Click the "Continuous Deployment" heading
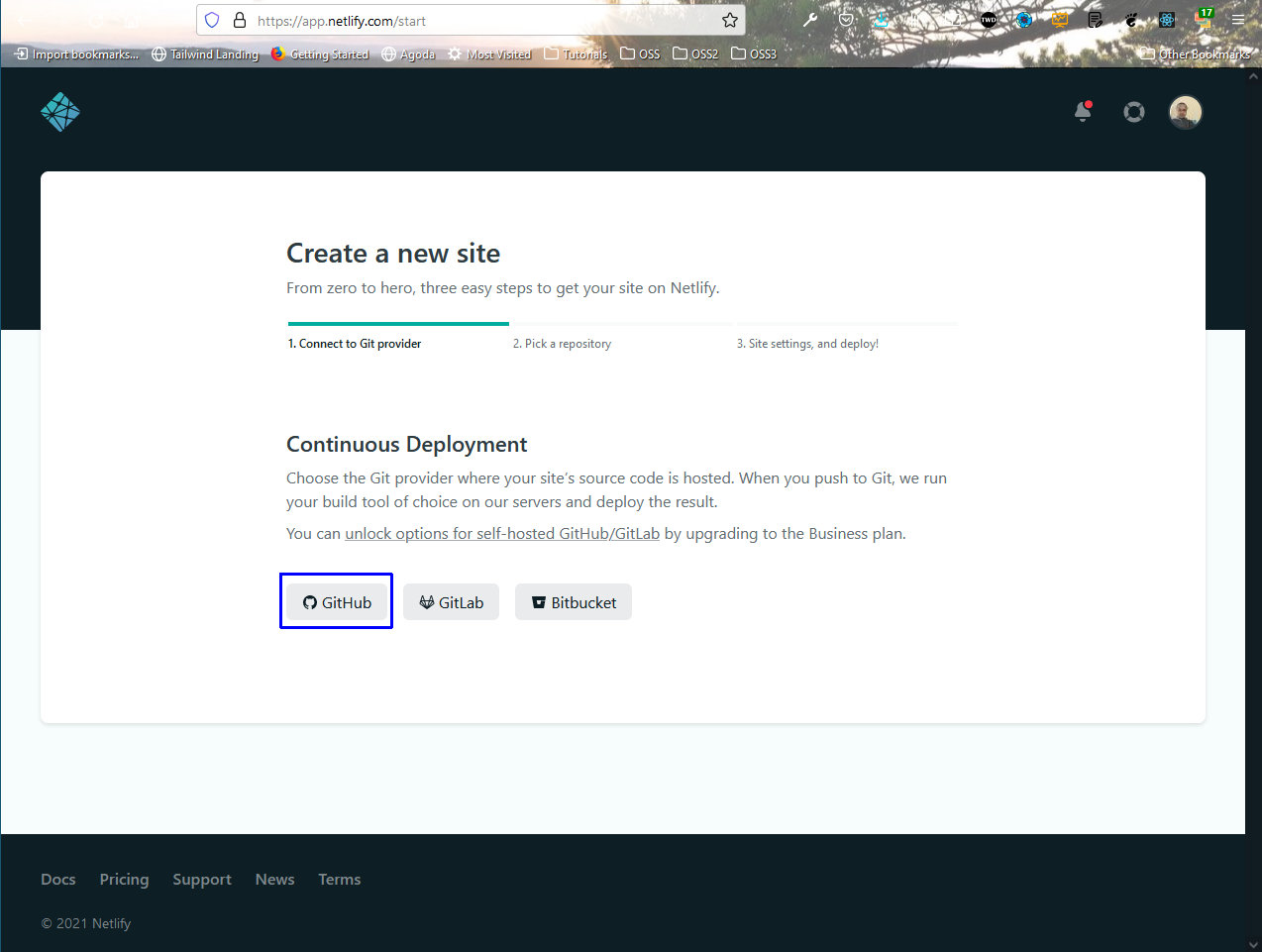Viewport: 1262px width, 952px height. (x=407, y=444)
